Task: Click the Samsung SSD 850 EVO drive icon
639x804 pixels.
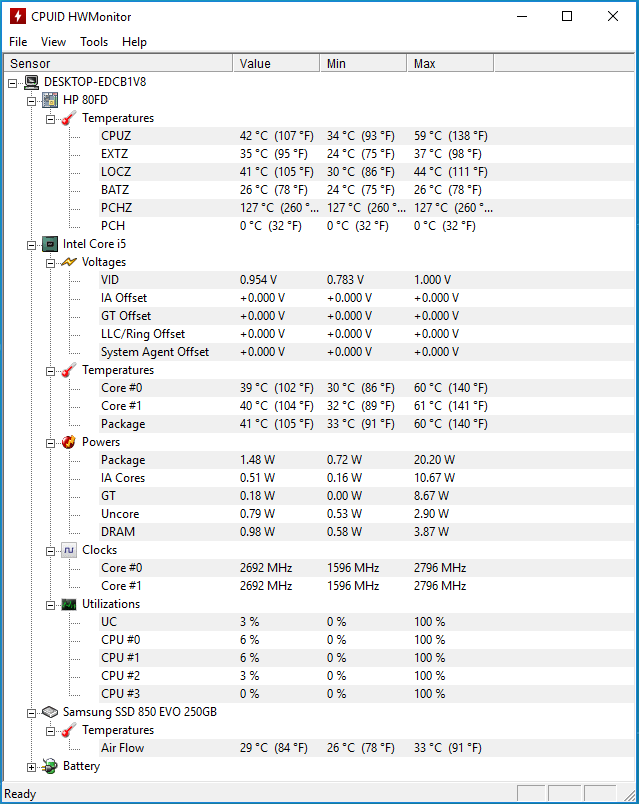Action: click(50, 712)
